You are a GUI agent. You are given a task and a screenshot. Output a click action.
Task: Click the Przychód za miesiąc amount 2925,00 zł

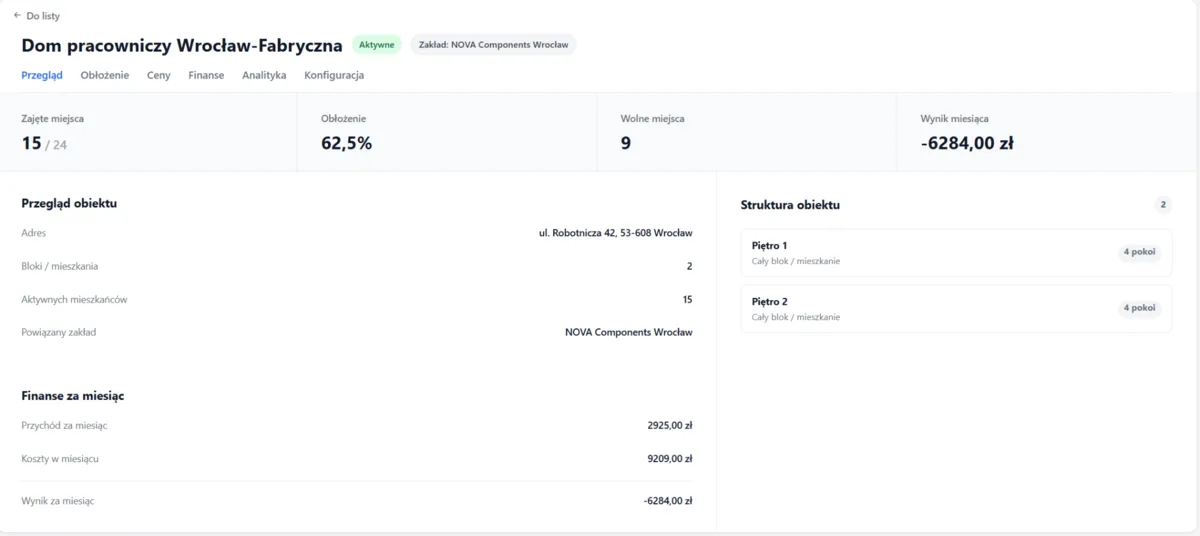pos(670,425)
